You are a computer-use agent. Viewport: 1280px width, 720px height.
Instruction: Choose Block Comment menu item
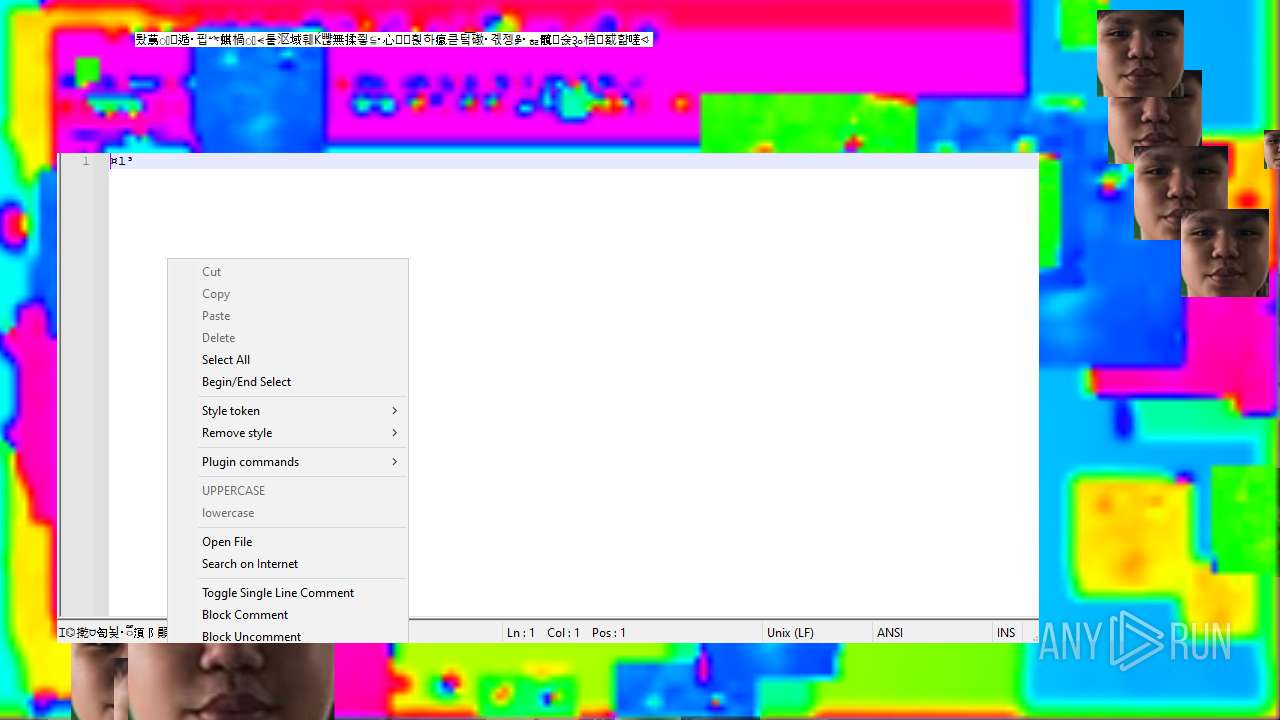(287, 615)
